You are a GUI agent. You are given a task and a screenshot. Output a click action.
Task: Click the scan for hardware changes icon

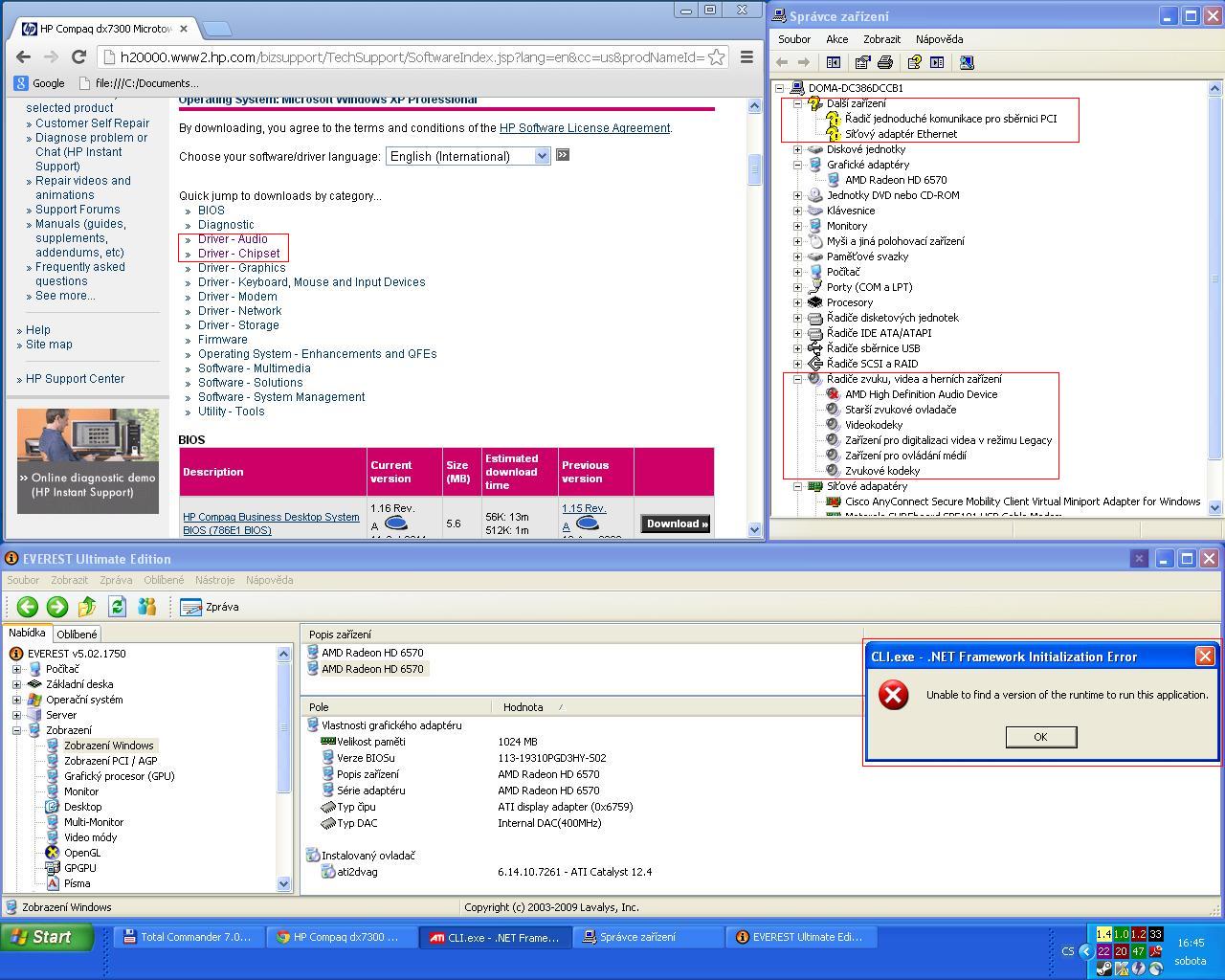tap(966, 62)
